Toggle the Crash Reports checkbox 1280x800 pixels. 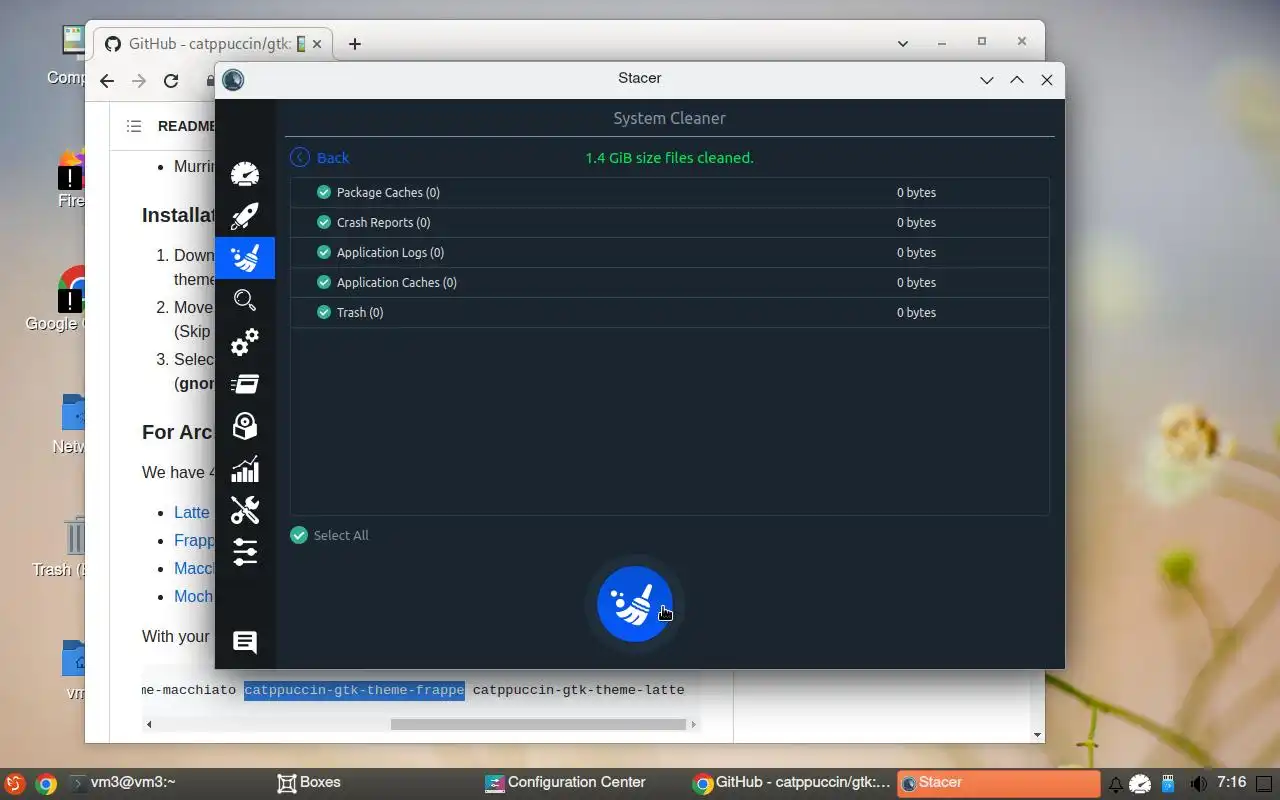point(324,222)
